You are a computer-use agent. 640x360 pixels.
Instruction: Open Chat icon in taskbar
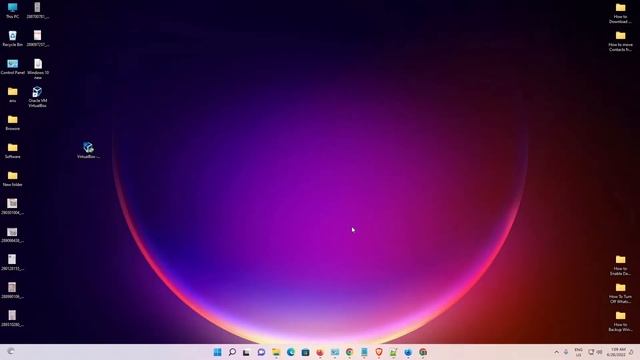coord(261,352)
